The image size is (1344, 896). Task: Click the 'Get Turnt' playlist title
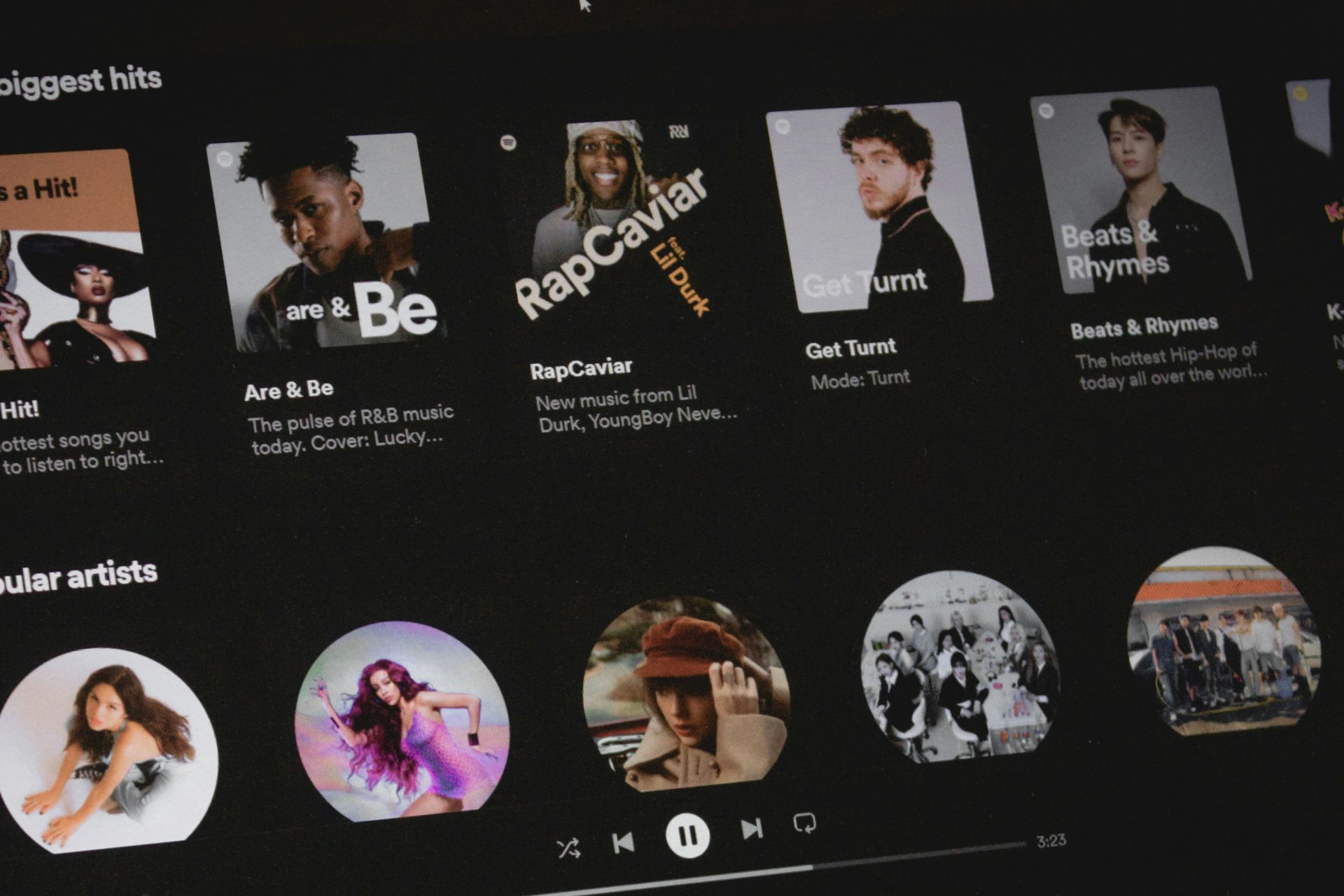[850, 349]
